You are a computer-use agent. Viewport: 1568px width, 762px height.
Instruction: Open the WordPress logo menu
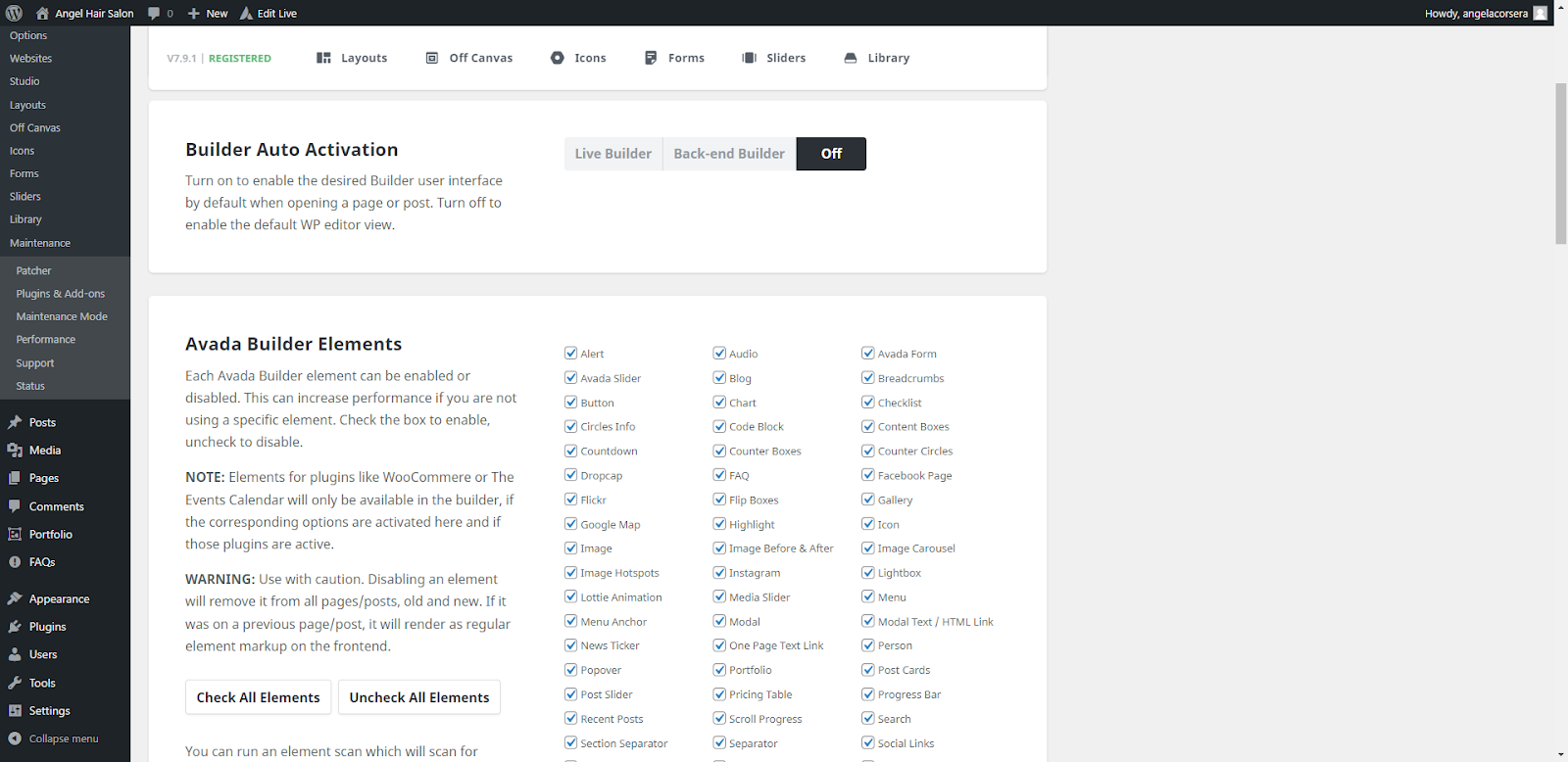click(x=14, y=13)
